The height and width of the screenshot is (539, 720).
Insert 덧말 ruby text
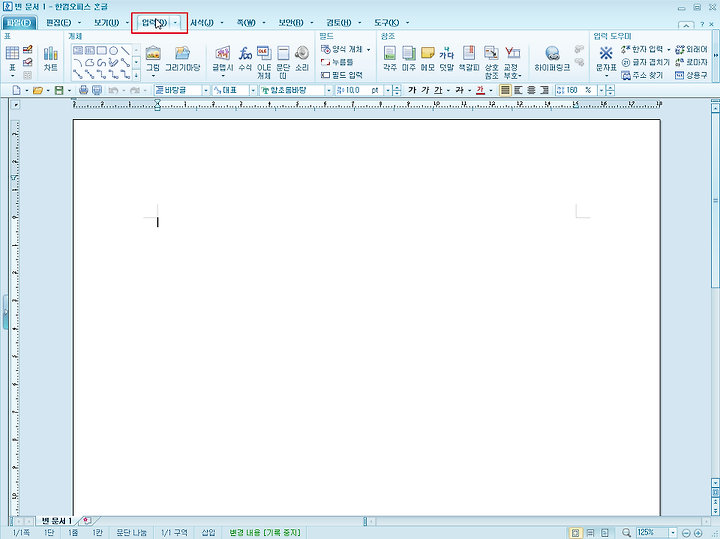(446, 58)
